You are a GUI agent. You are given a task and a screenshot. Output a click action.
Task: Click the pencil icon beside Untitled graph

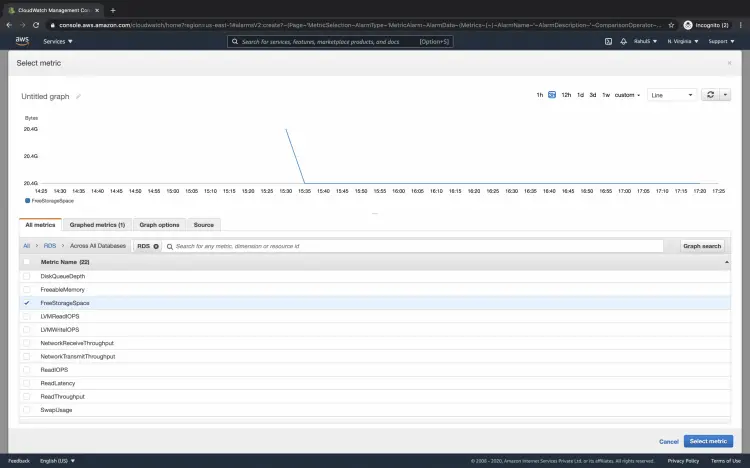point(78,96)
